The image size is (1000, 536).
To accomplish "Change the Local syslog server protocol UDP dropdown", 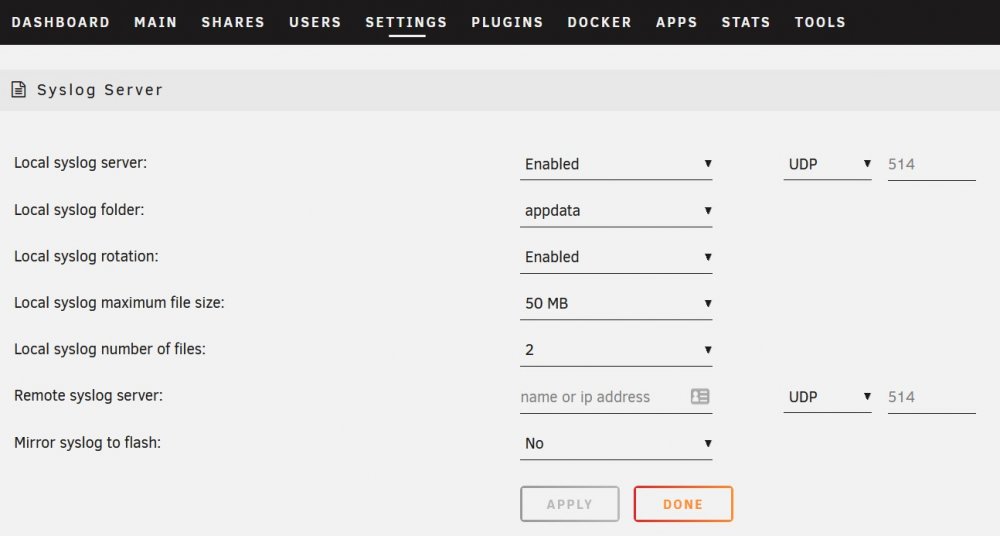I will 827,164.
